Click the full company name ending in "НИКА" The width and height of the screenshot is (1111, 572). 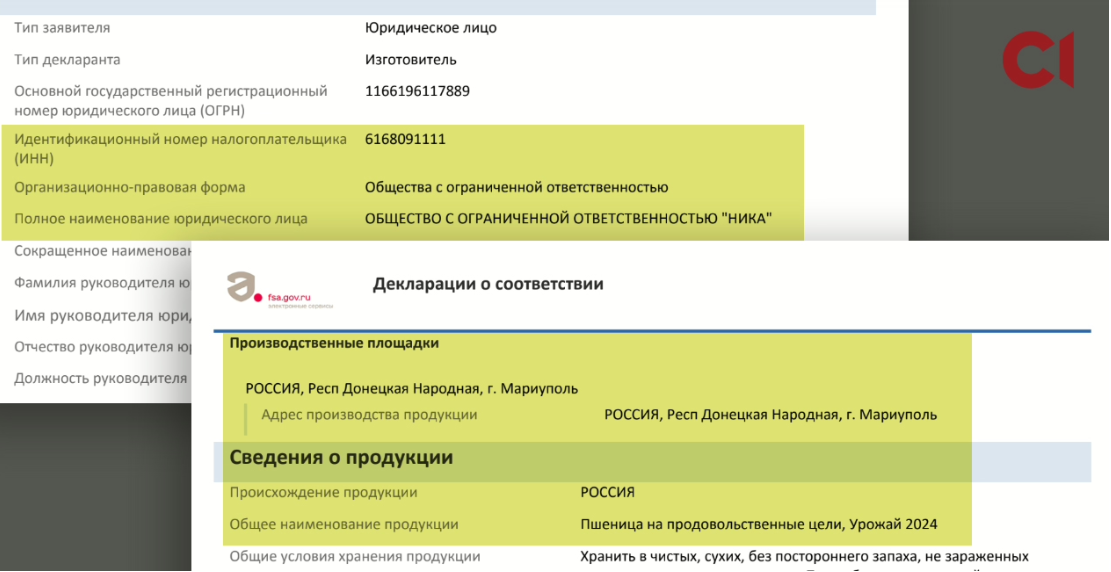pos(568,219)
